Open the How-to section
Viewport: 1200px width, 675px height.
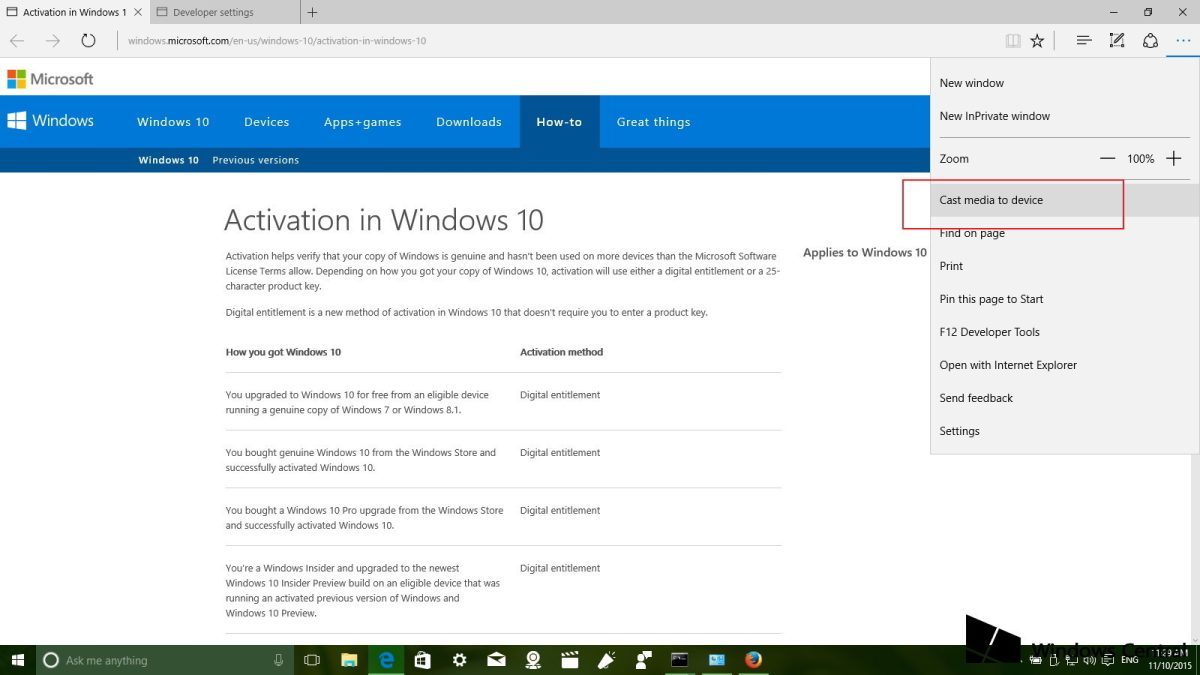pyautogui.click(x=559, y=121)
